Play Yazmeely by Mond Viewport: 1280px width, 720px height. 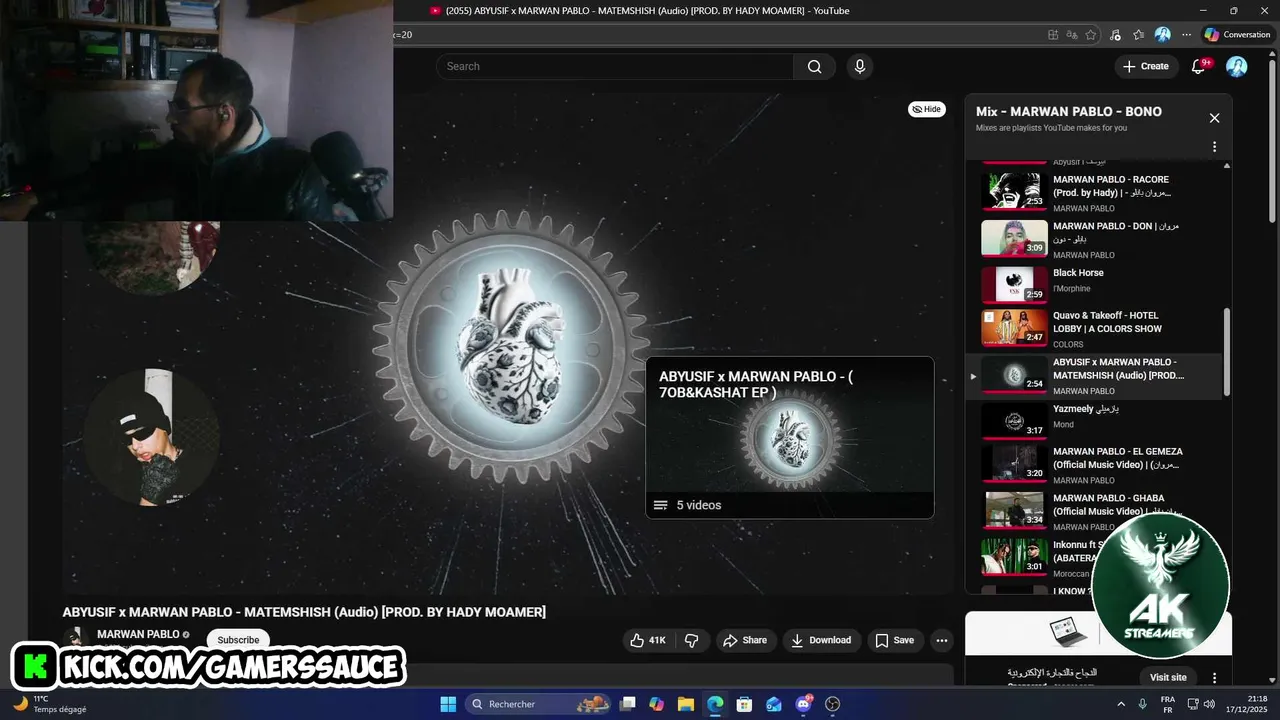coord(1093,421)
